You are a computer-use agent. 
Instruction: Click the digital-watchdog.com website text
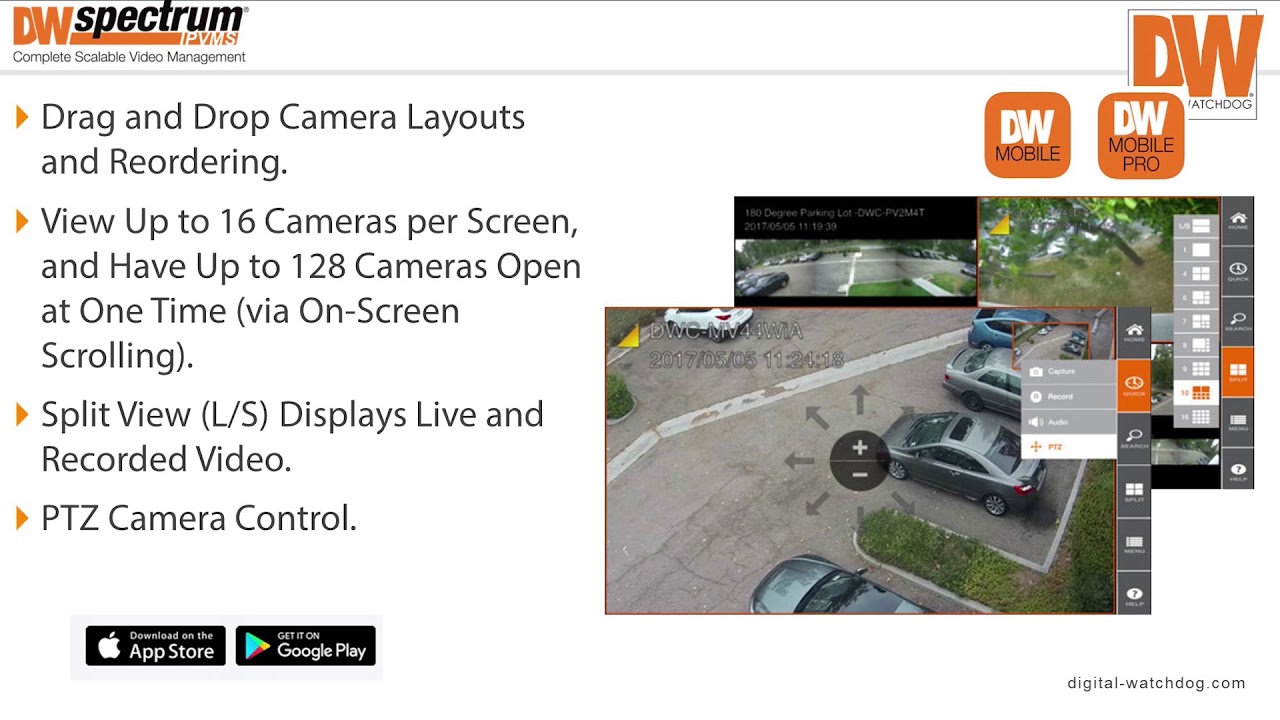(1157, 683)
